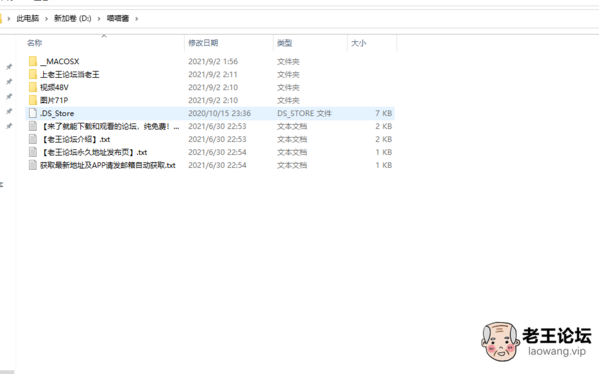
Task: Click the 1 KB size of 【老王论坛永久地址发布页】.txt
Action: click(384, 152)
